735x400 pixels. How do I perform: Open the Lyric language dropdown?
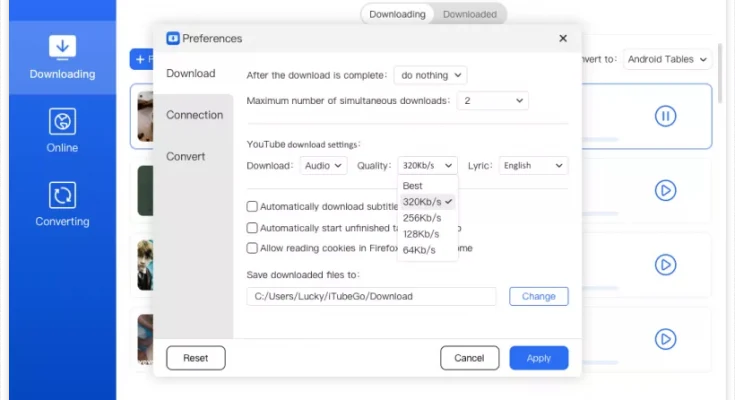point(533,166)
